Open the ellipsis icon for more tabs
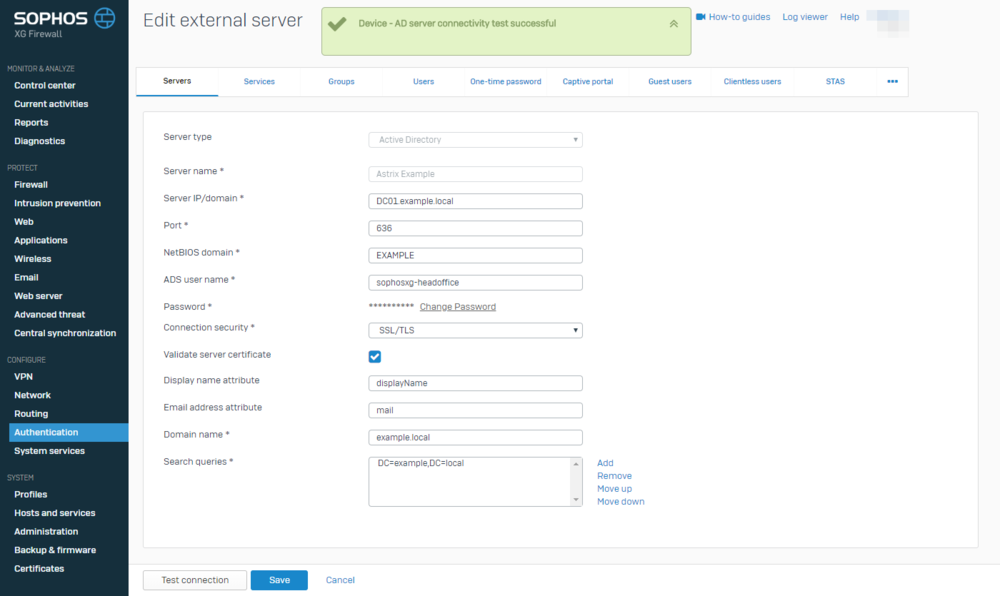The width and height of the screenshot is (1000, 596). pyautogui.click(x=891, y=81)
